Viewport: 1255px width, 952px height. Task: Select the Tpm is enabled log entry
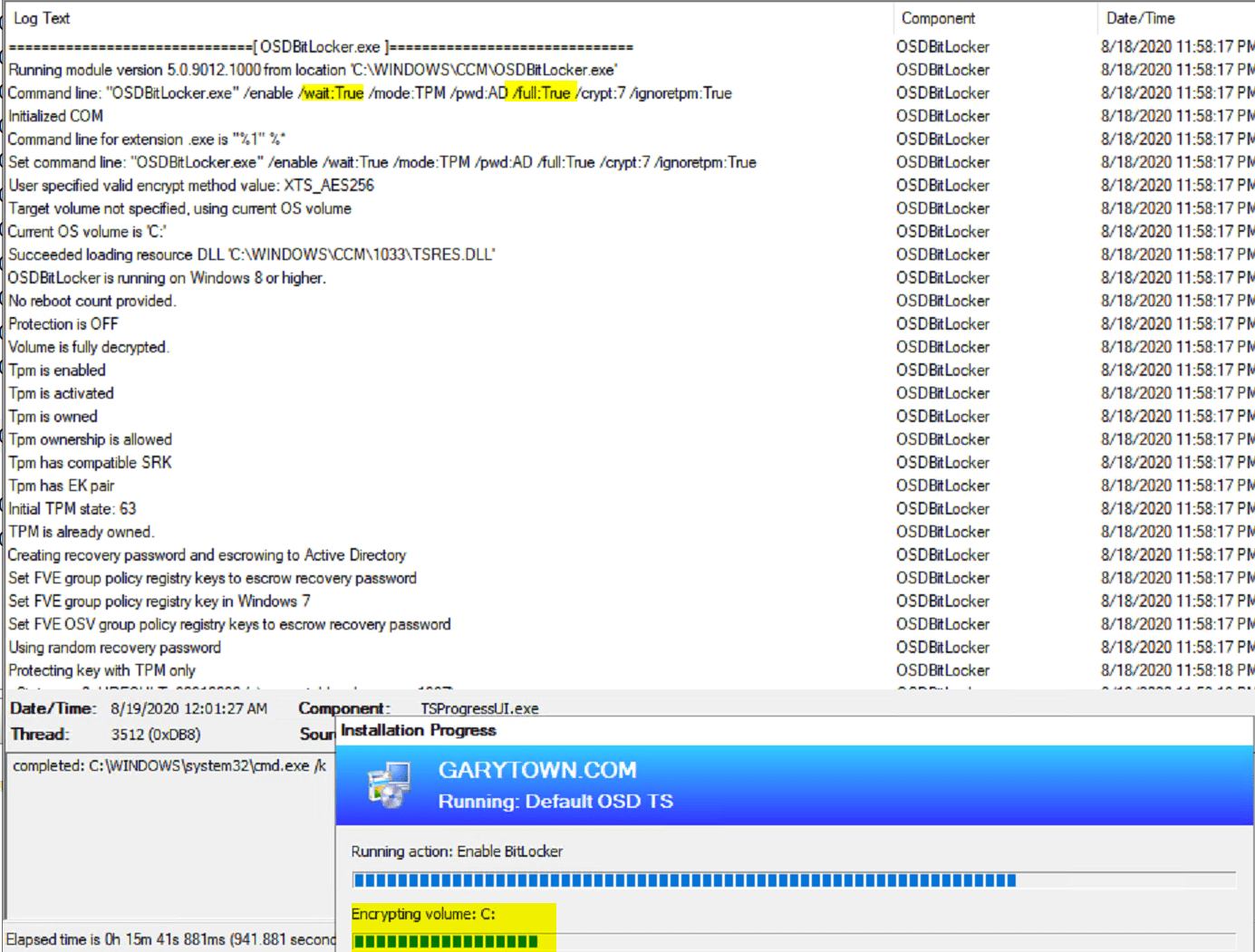(x=56, y=370)
